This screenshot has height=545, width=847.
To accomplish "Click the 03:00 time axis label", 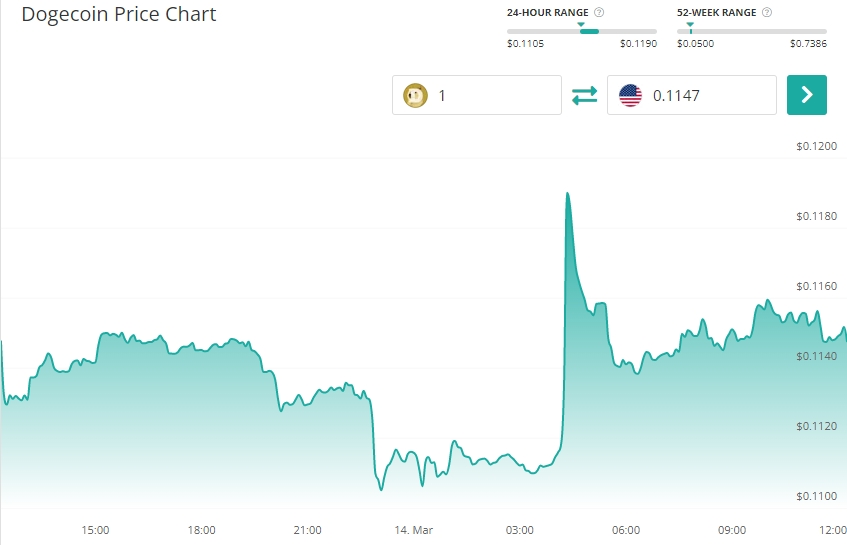I will coord(520,530).
